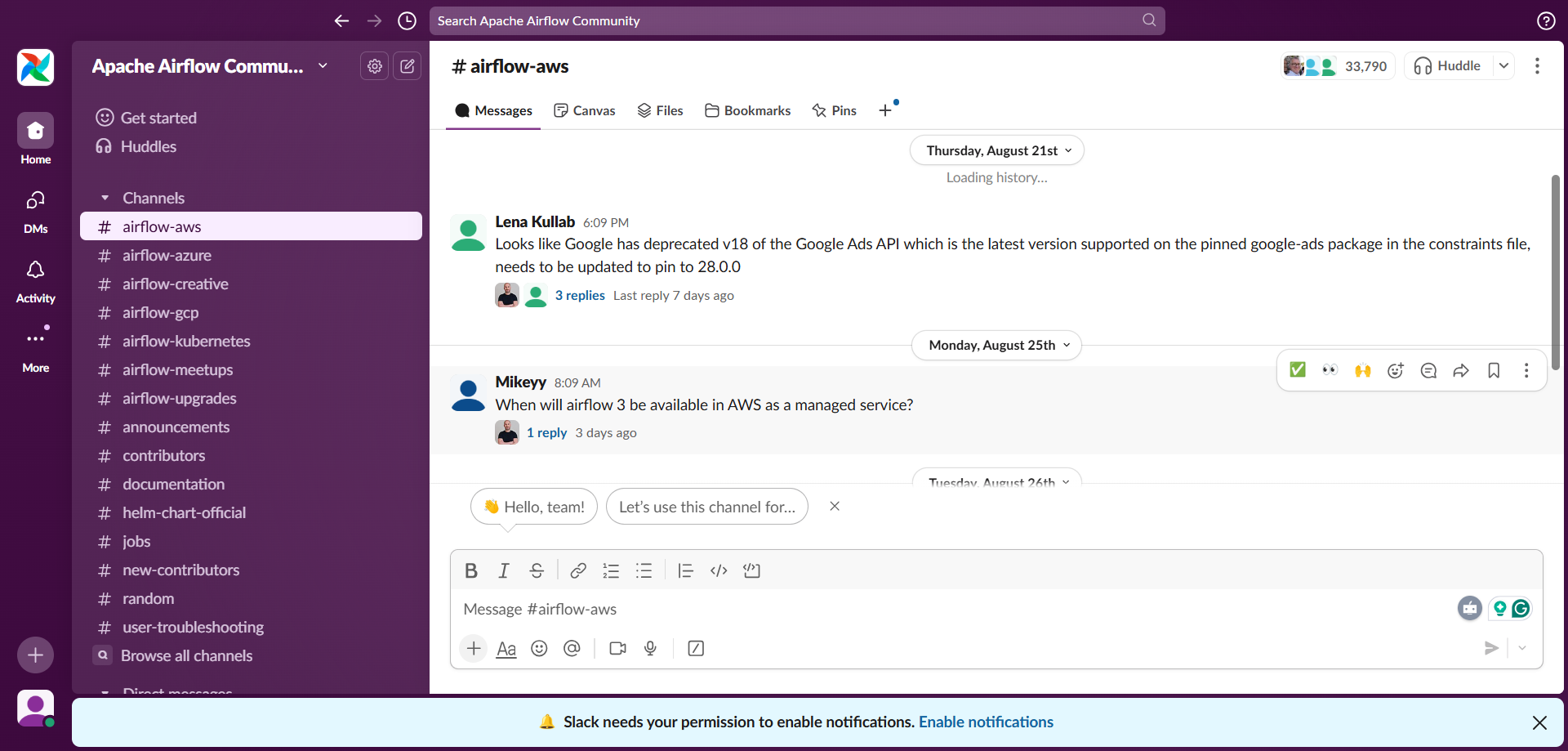1568x751 pixels.
Task: Start a new message with compose icon
Action: click(x=408, y=66)
